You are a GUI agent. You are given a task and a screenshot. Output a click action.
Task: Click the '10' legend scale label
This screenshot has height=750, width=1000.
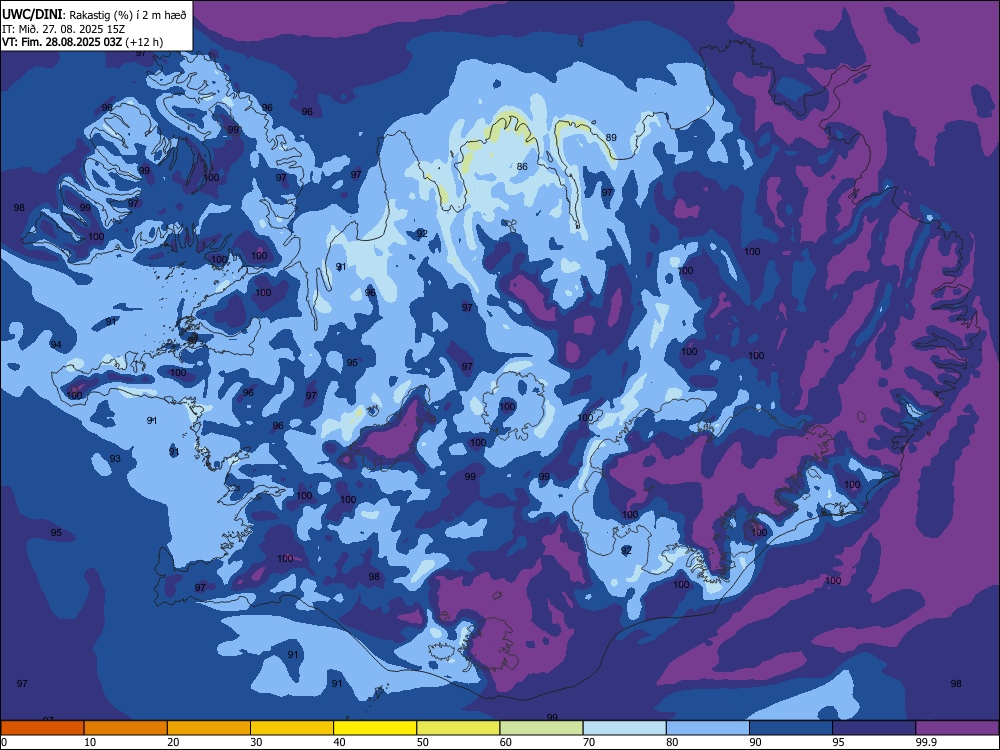(90, 742)
